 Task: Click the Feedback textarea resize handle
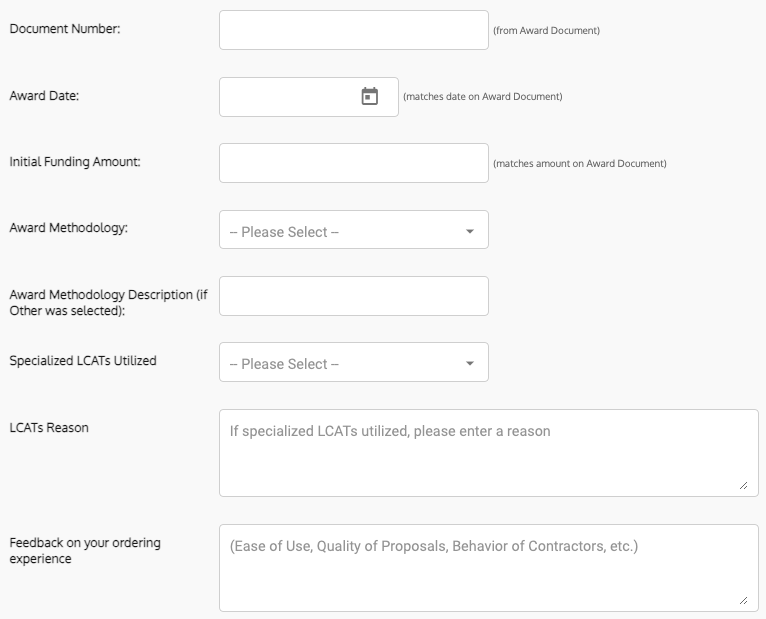point(744,600)
